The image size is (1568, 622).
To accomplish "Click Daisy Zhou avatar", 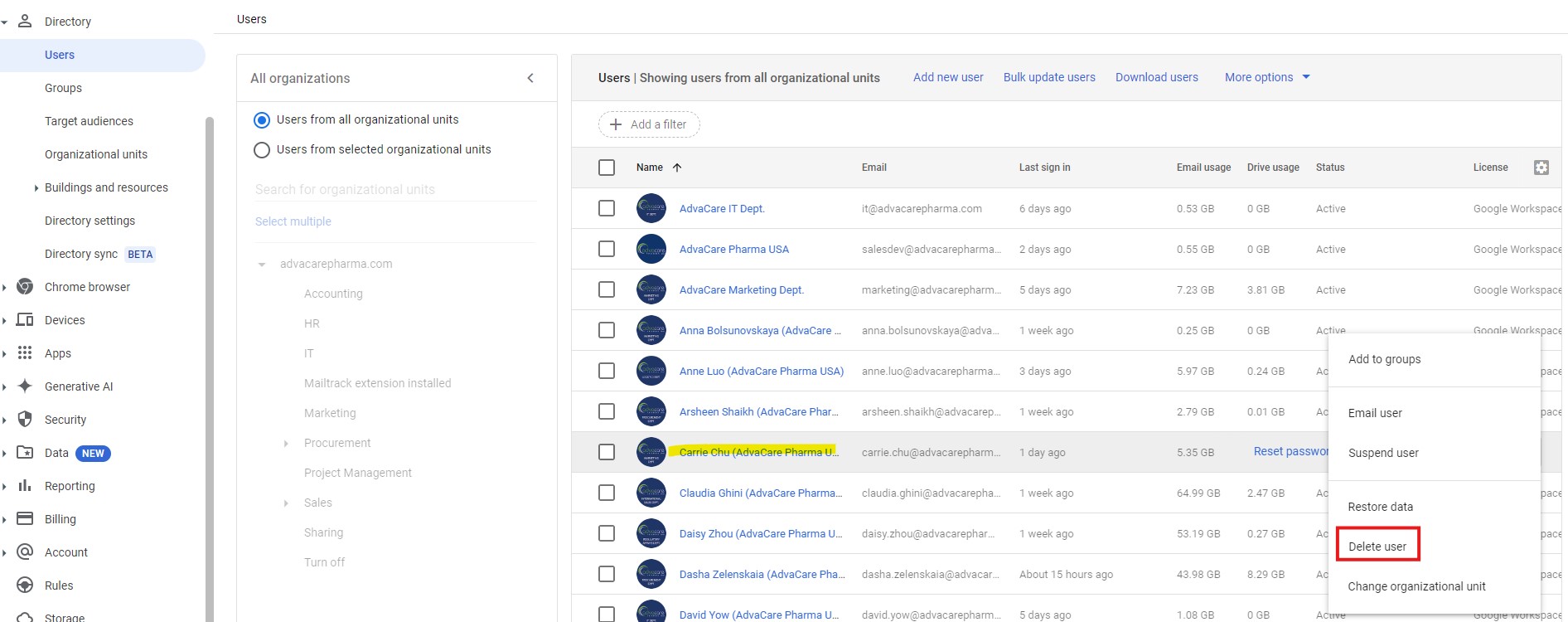I will 651,533.
